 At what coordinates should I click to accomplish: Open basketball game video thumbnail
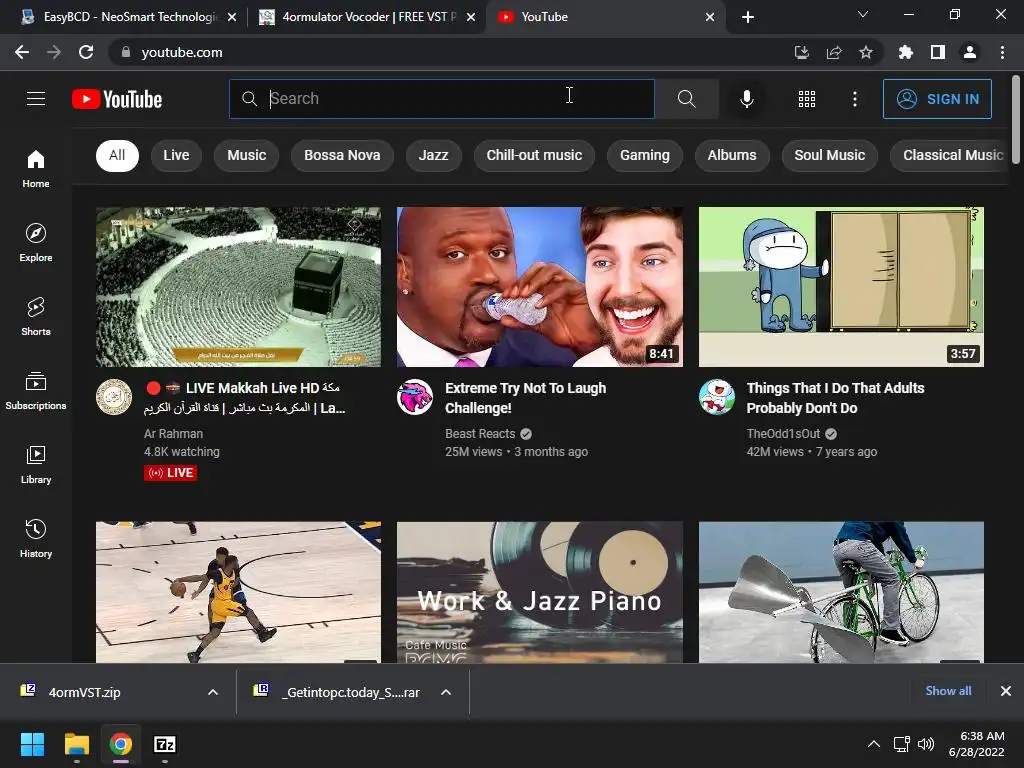click(238, 592)
